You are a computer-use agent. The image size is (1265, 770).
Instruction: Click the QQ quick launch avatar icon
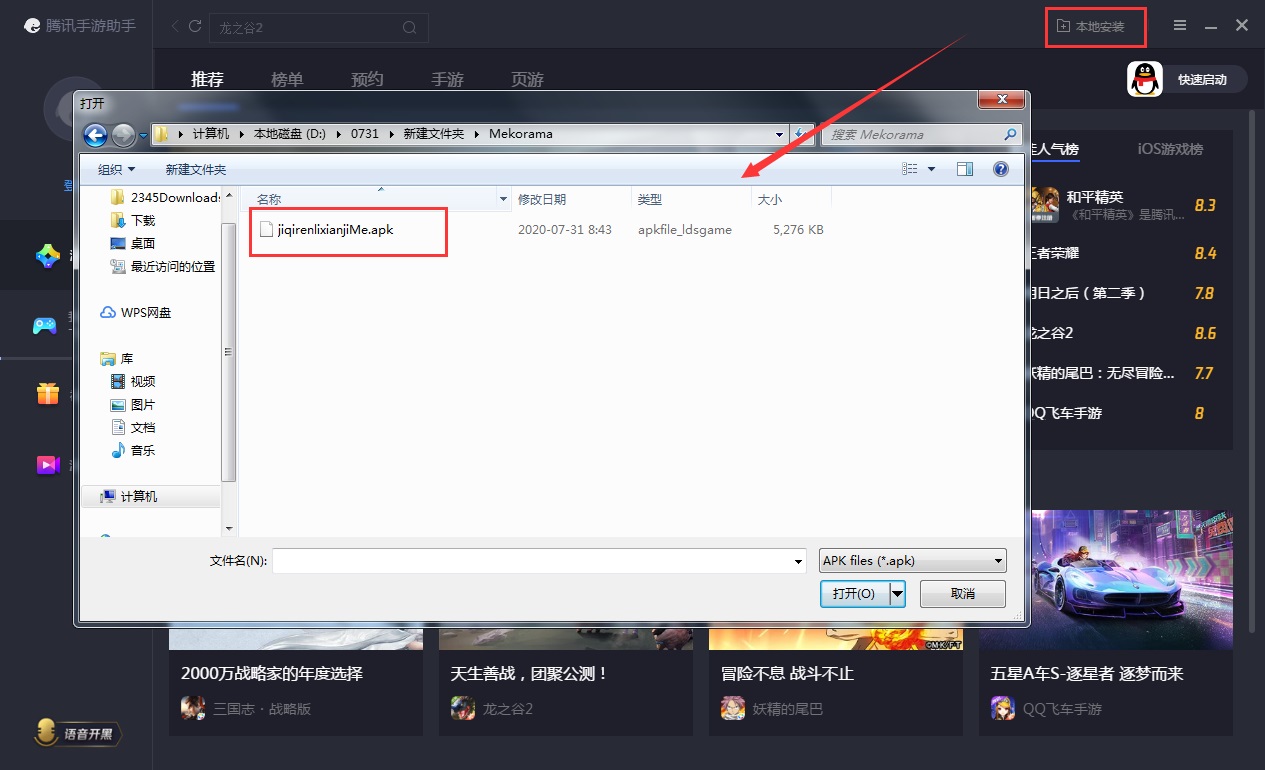coord(1144,79)
